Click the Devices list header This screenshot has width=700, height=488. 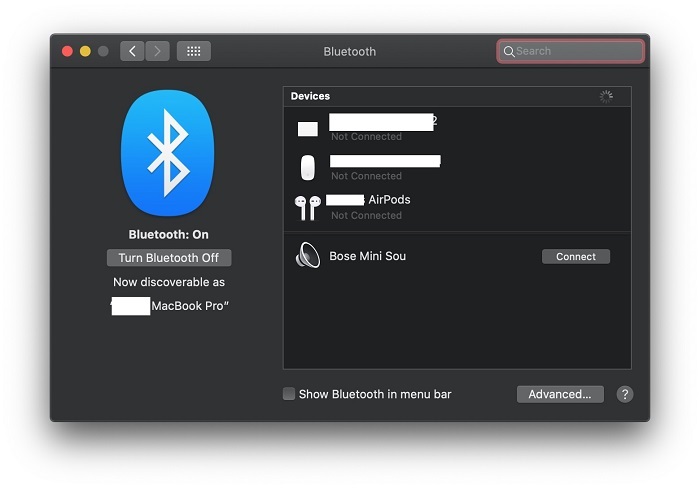(x=457, y=96)
